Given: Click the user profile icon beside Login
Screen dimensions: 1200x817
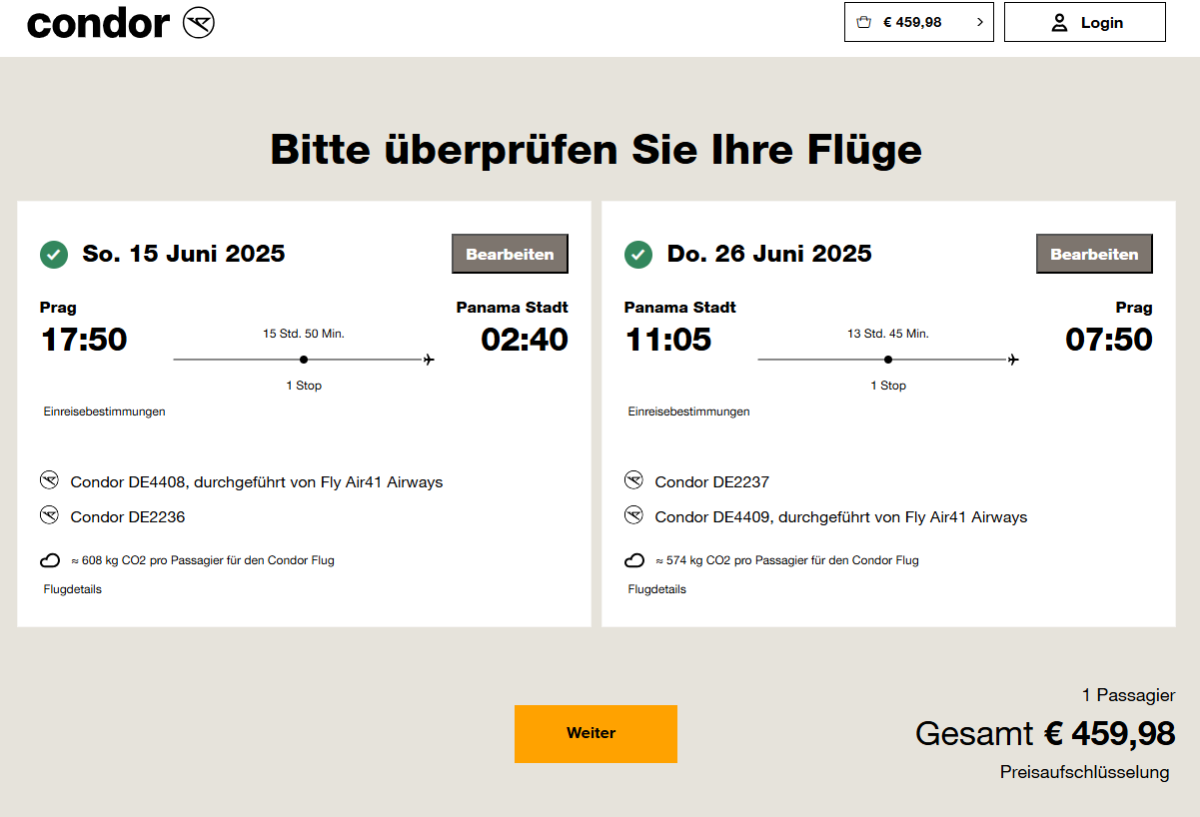Looking at the screenshot, I should pyautogui.click(x=1059, y=23).
